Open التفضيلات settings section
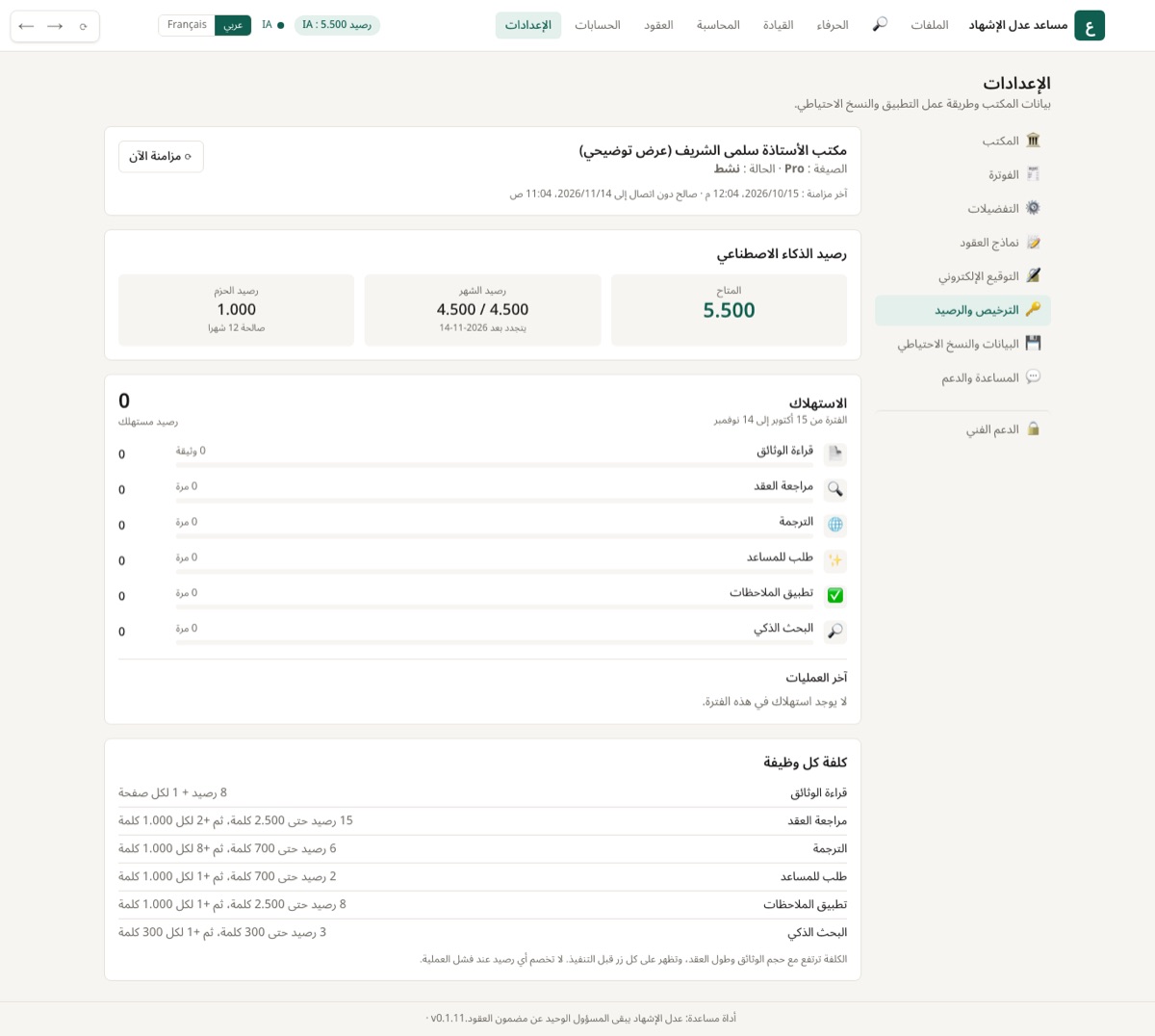The height and width of the screenshot is (1036, 1155). (x=962, y=208)
